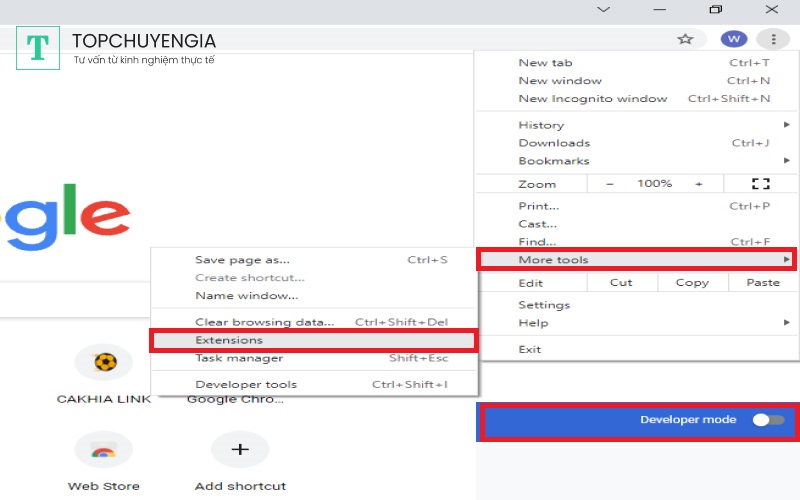
Task: Click the TOPCHUYENGIA logo icon
Action: 39,49
